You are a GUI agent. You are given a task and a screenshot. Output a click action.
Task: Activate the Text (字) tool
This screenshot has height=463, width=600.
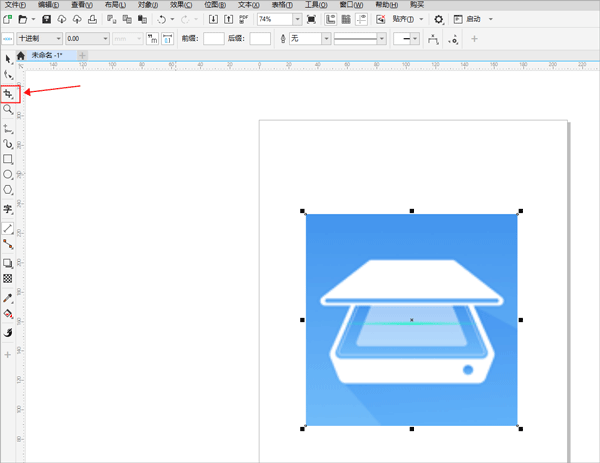click(x=8, y=209)
